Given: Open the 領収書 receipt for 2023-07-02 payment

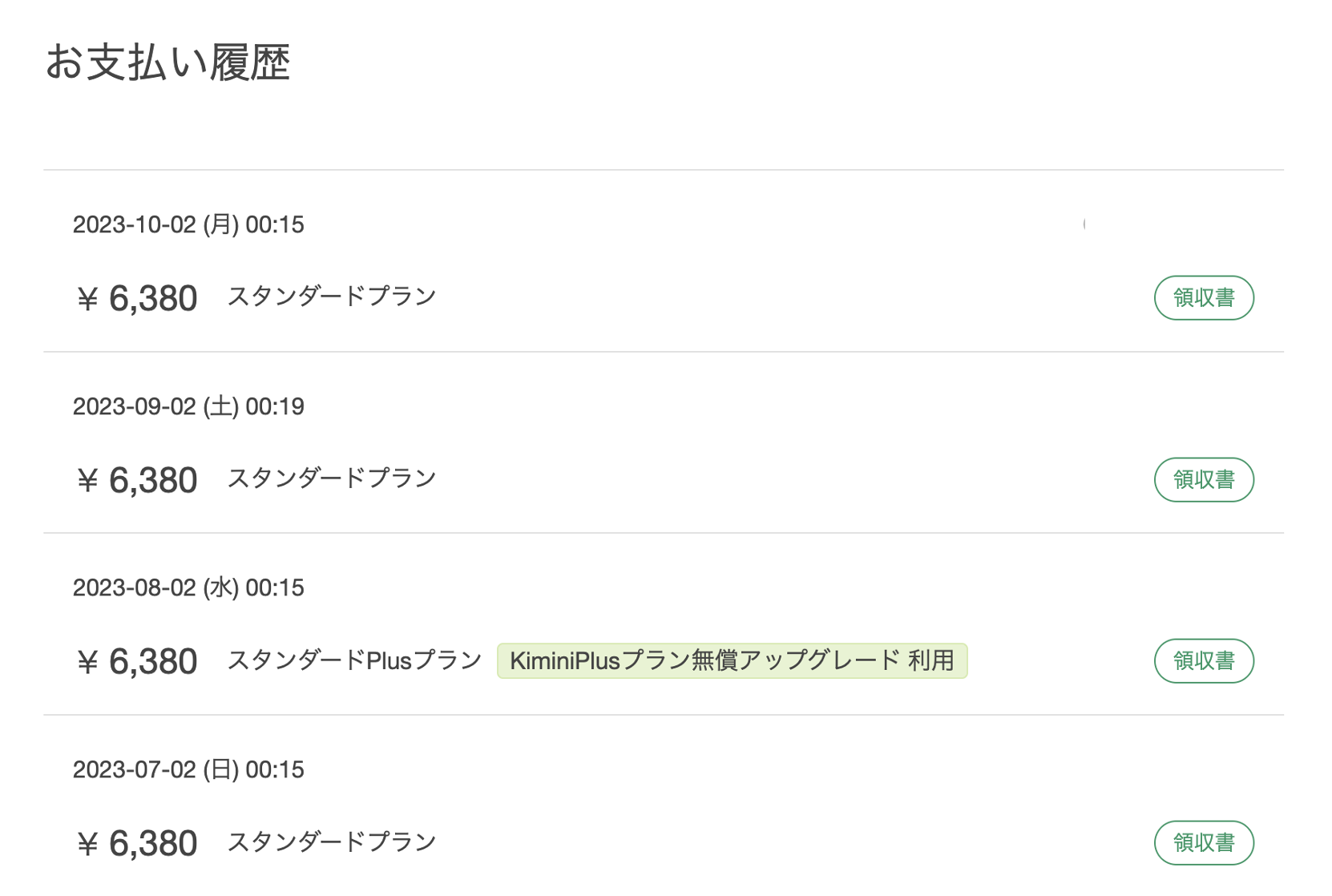Looking at the screenshot, I should click(1203, 842).
